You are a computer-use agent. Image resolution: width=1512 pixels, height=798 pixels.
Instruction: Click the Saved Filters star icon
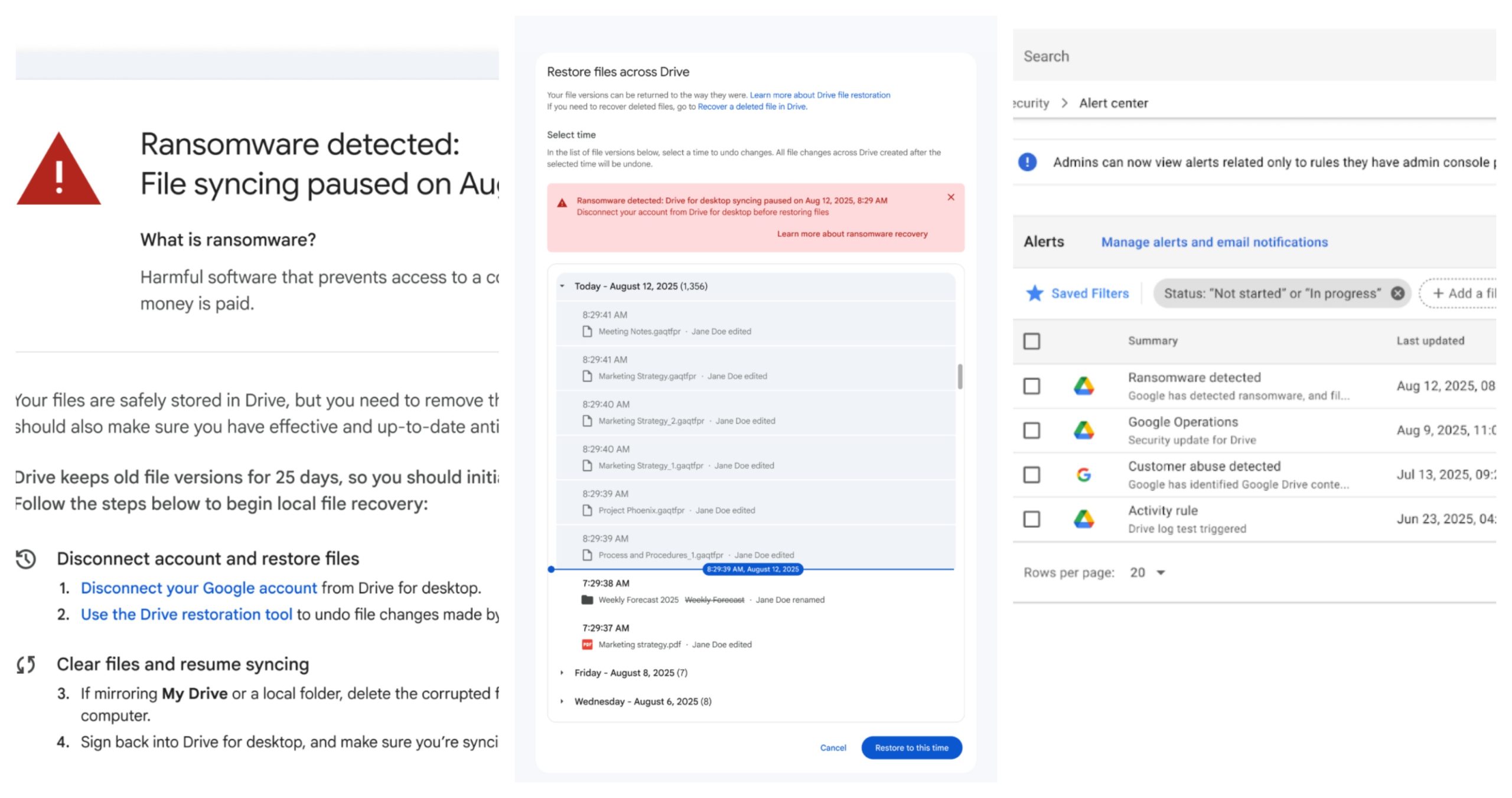point(1034,293)
